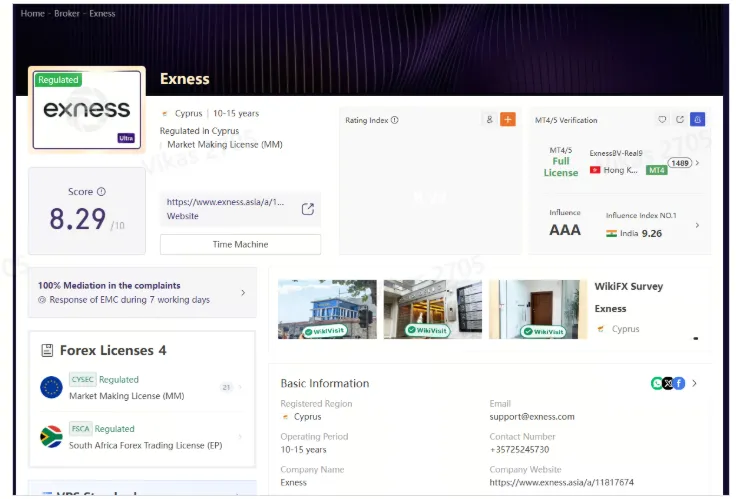Screen dimensions: 736x499
Task: Click the Forex Licenses 4 heading
Action: (x=113, y=350)
